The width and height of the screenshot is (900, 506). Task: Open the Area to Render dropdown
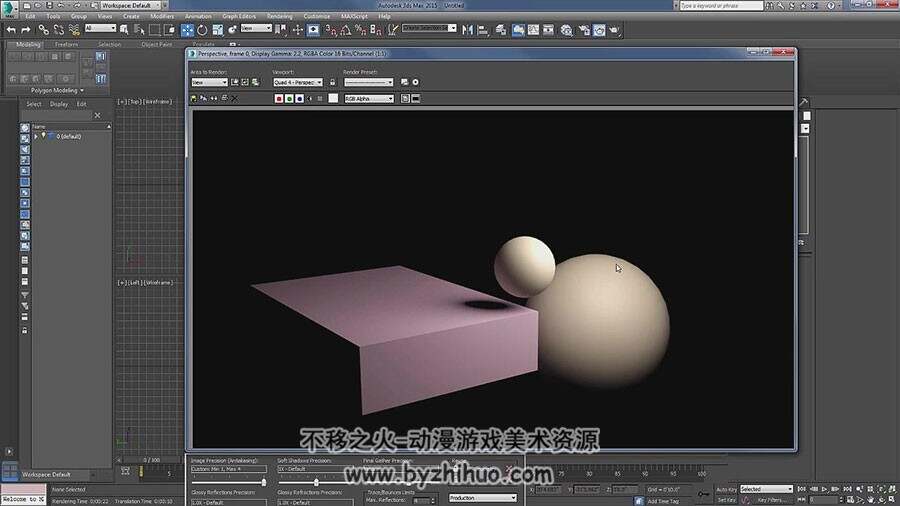210,83
